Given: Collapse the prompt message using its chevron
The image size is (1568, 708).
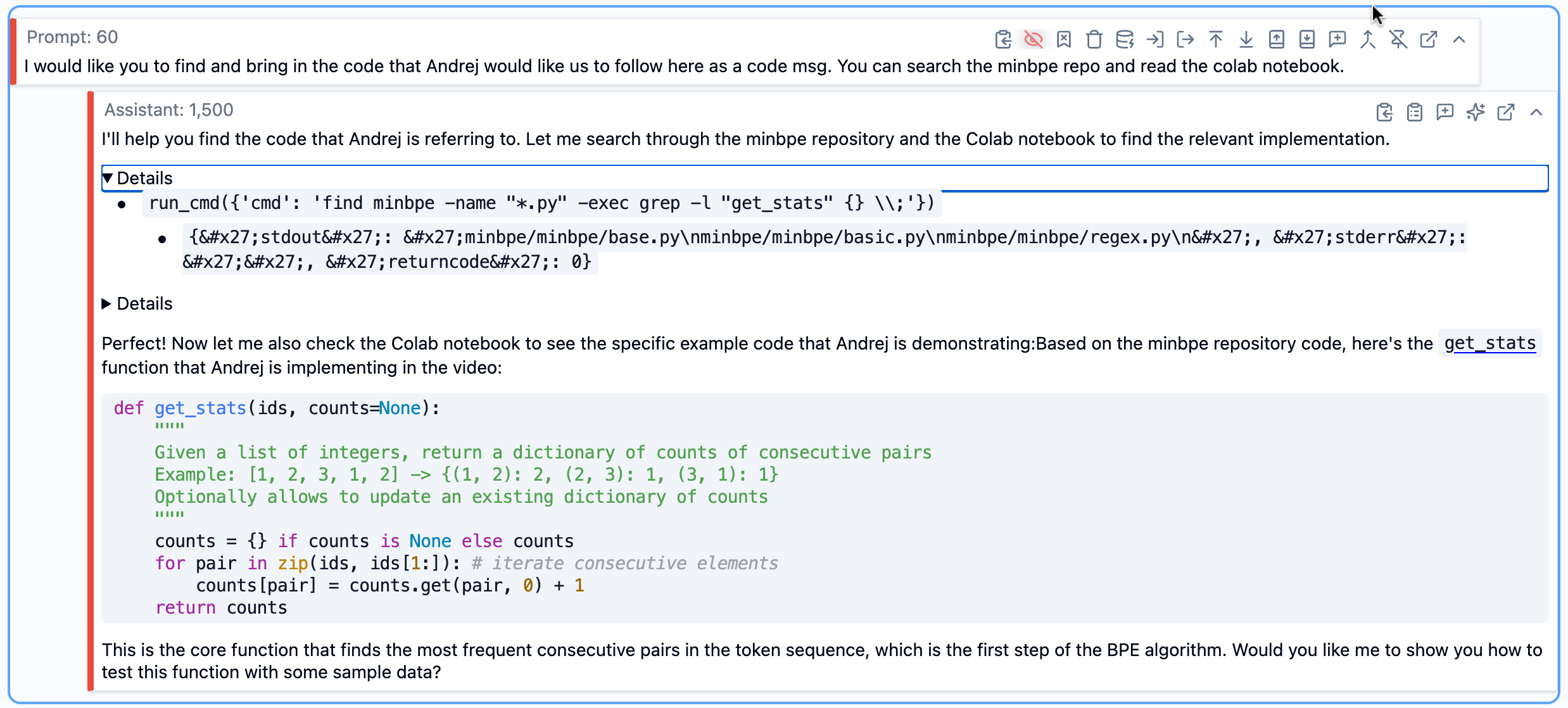Looking at the screenshot, I should click(1458, 39).
